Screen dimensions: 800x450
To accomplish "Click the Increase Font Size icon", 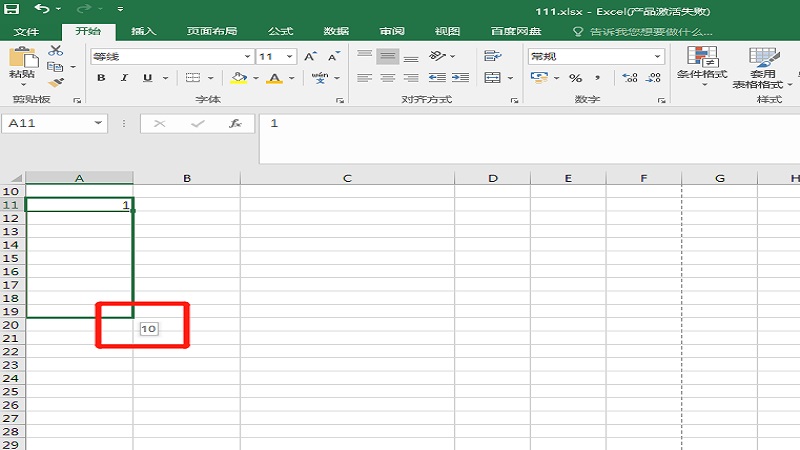I will (x=310, y=57).
